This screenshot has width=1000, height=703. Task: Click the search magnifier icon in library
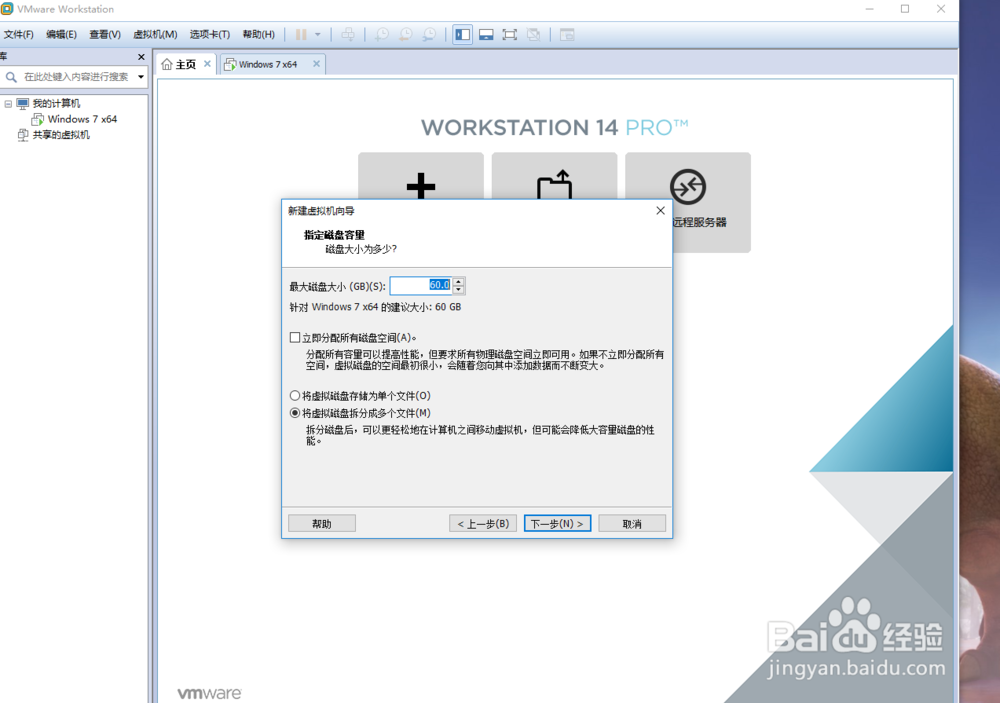click(x=11, y=77)
